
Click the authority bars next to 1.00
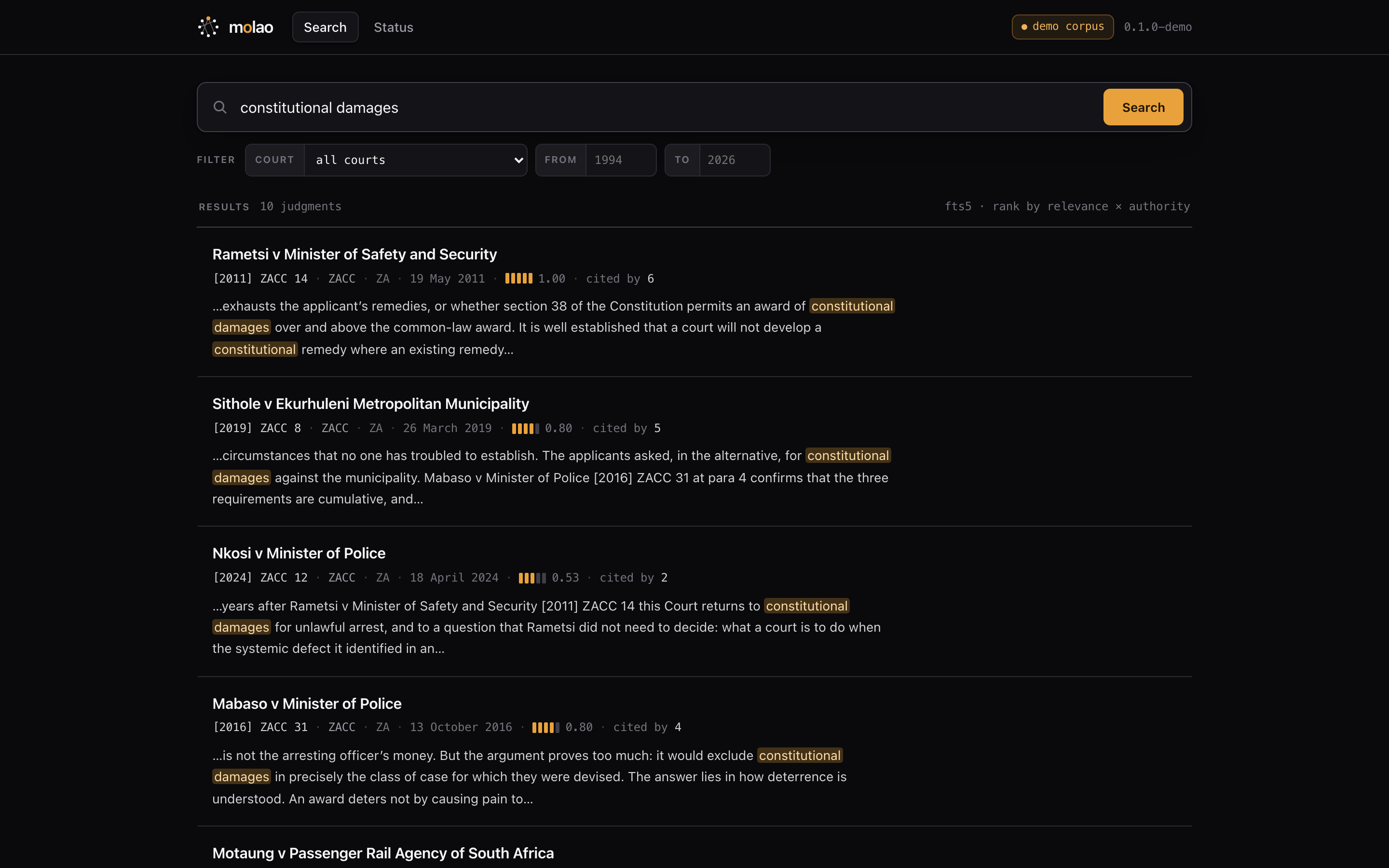point(519,278)
